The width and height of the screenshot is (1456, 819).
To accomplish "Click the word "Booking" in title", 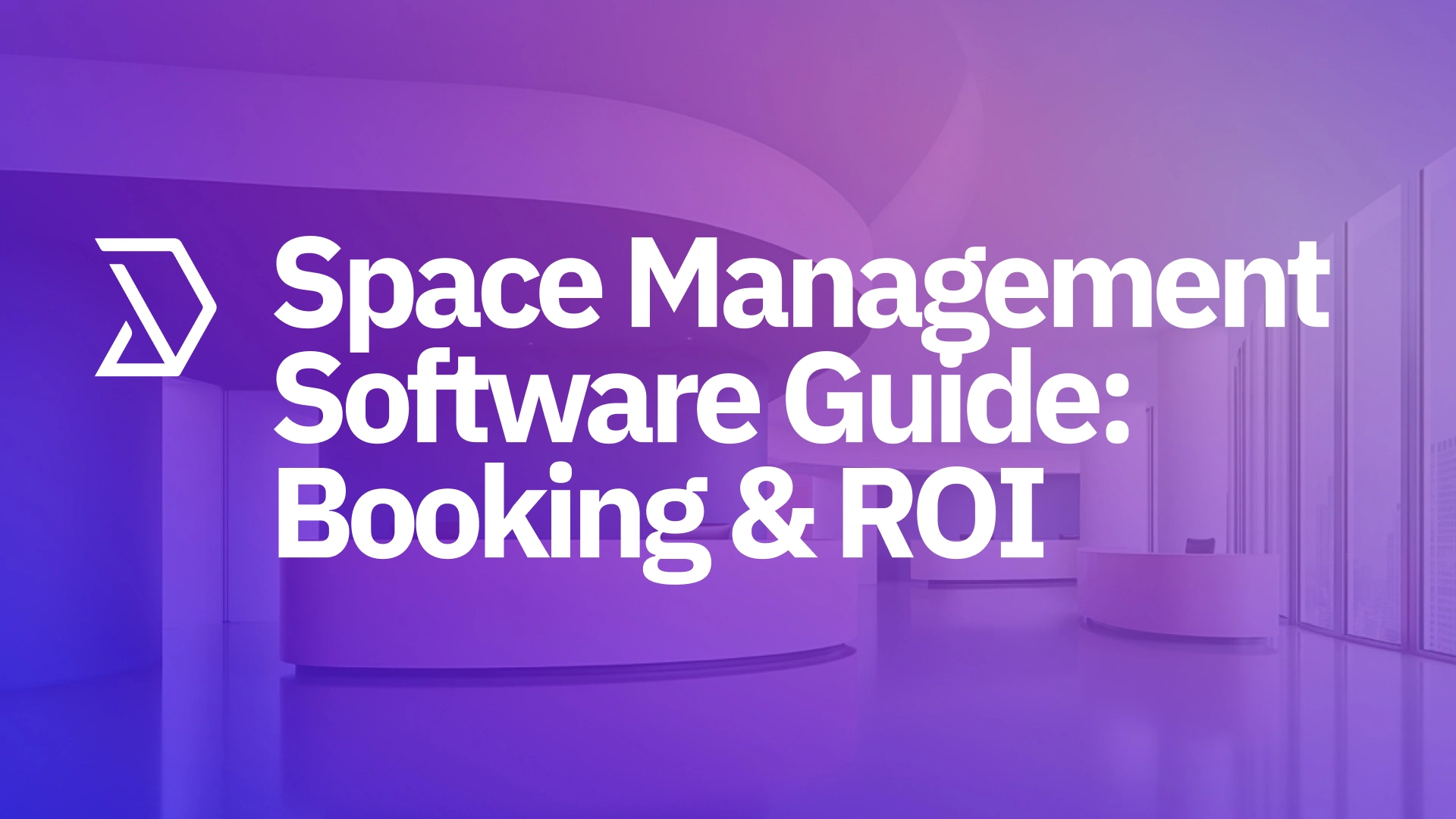I will (493, 516).
